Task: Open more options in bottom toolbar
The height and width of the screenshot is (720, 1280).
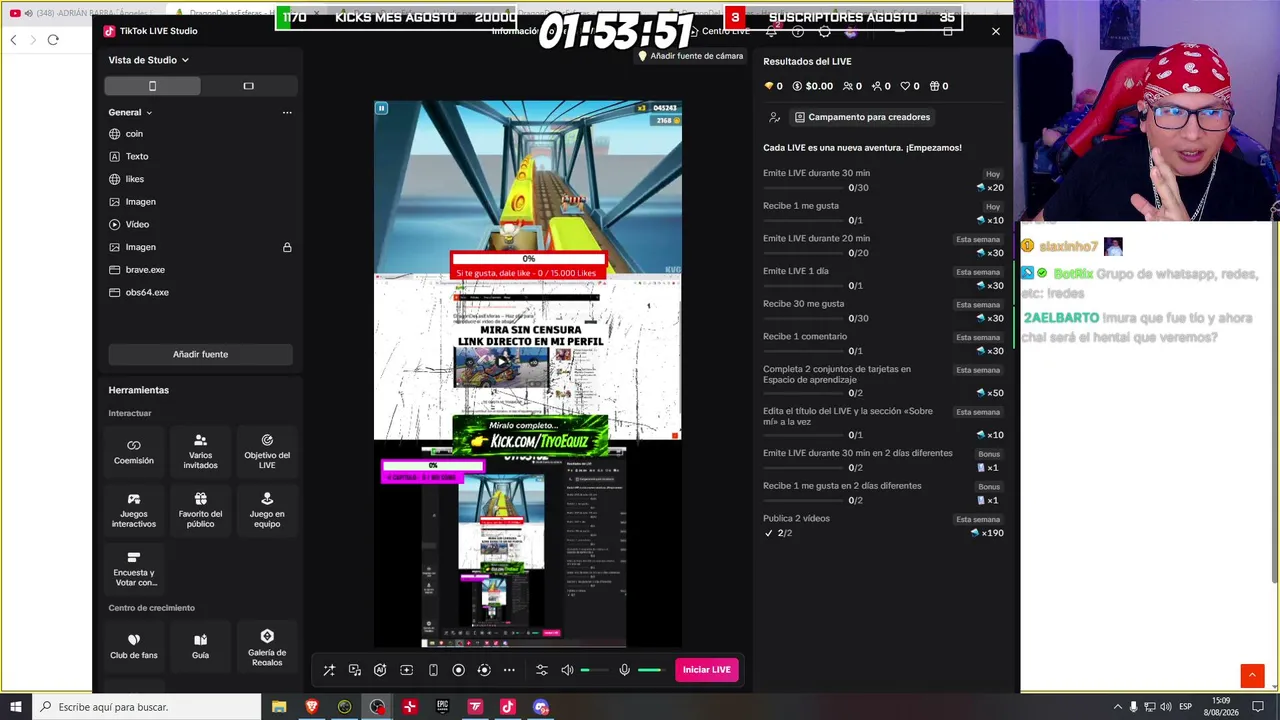Action: 509,670
